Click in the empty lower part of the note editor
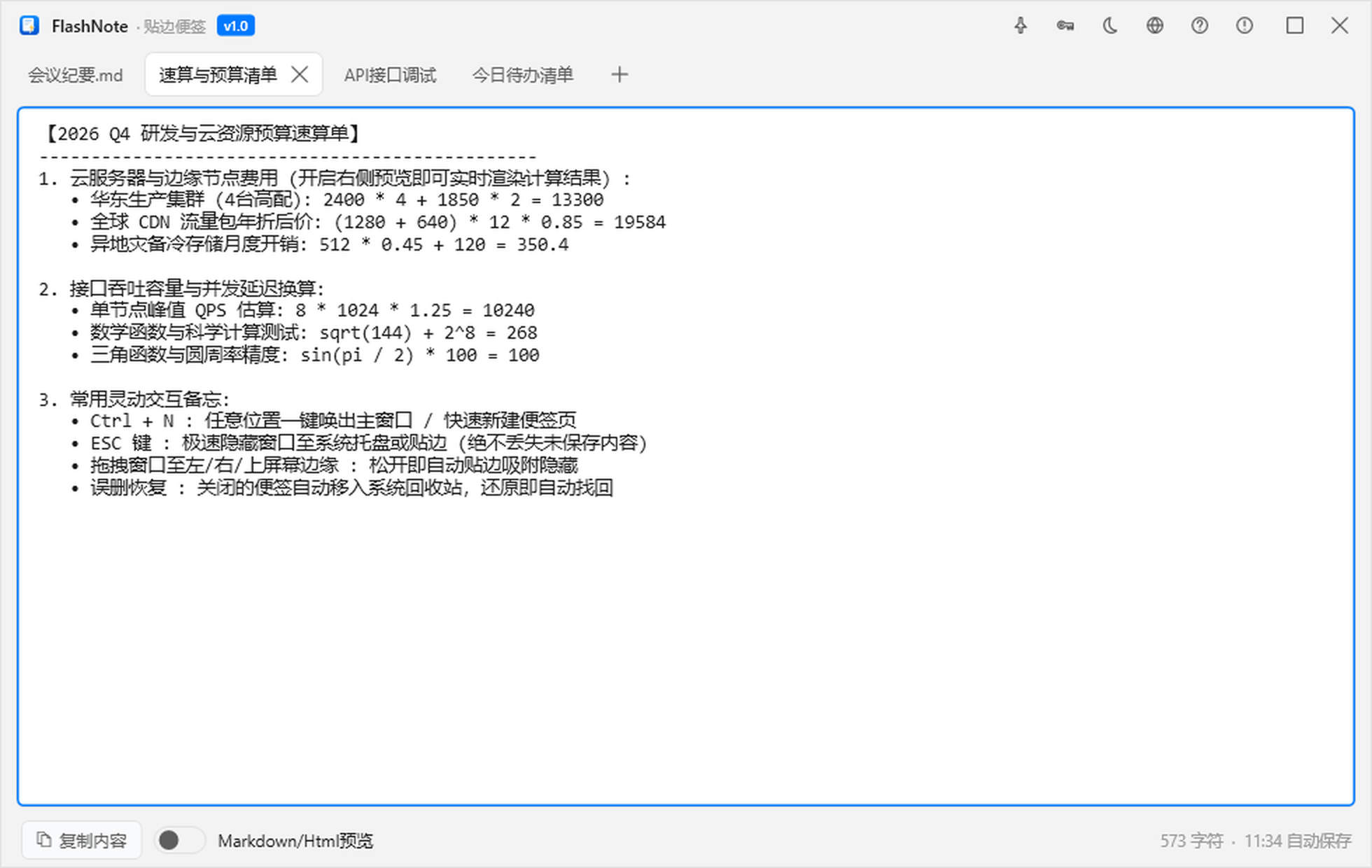 click(x=686, y=651)
